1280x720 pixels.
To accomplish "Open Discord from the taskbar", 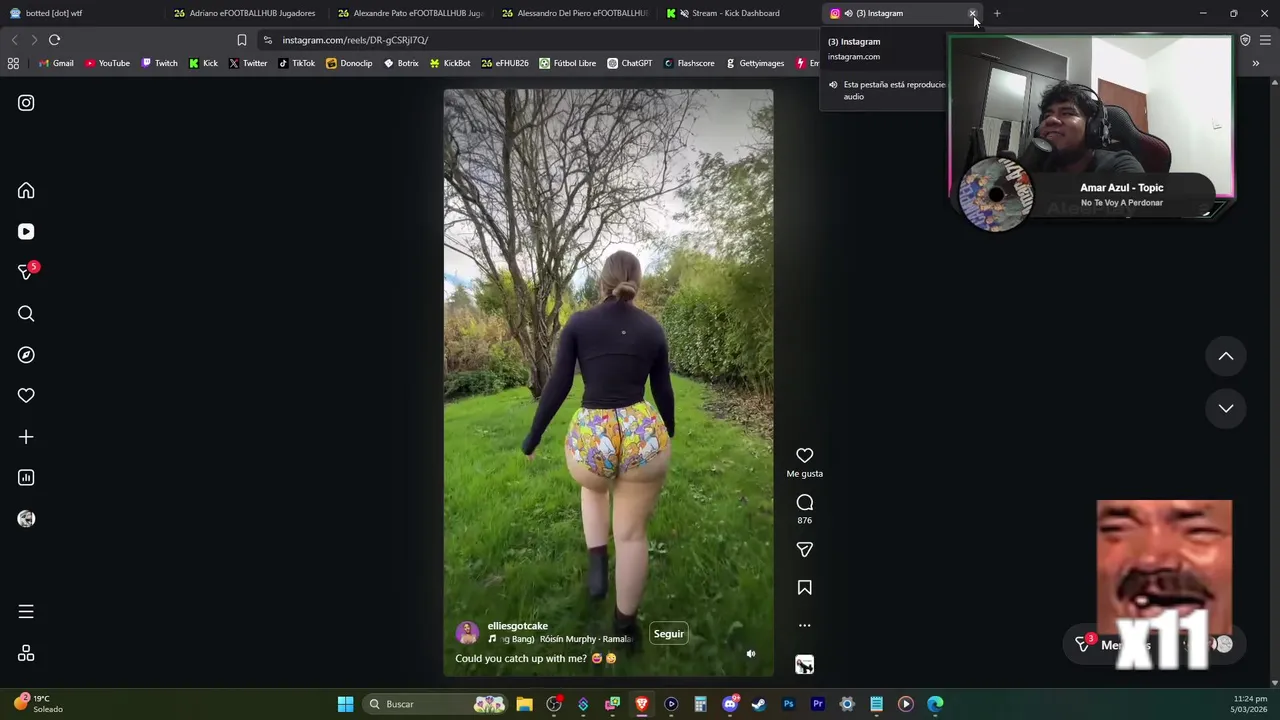I will click(x=729, y=704).
